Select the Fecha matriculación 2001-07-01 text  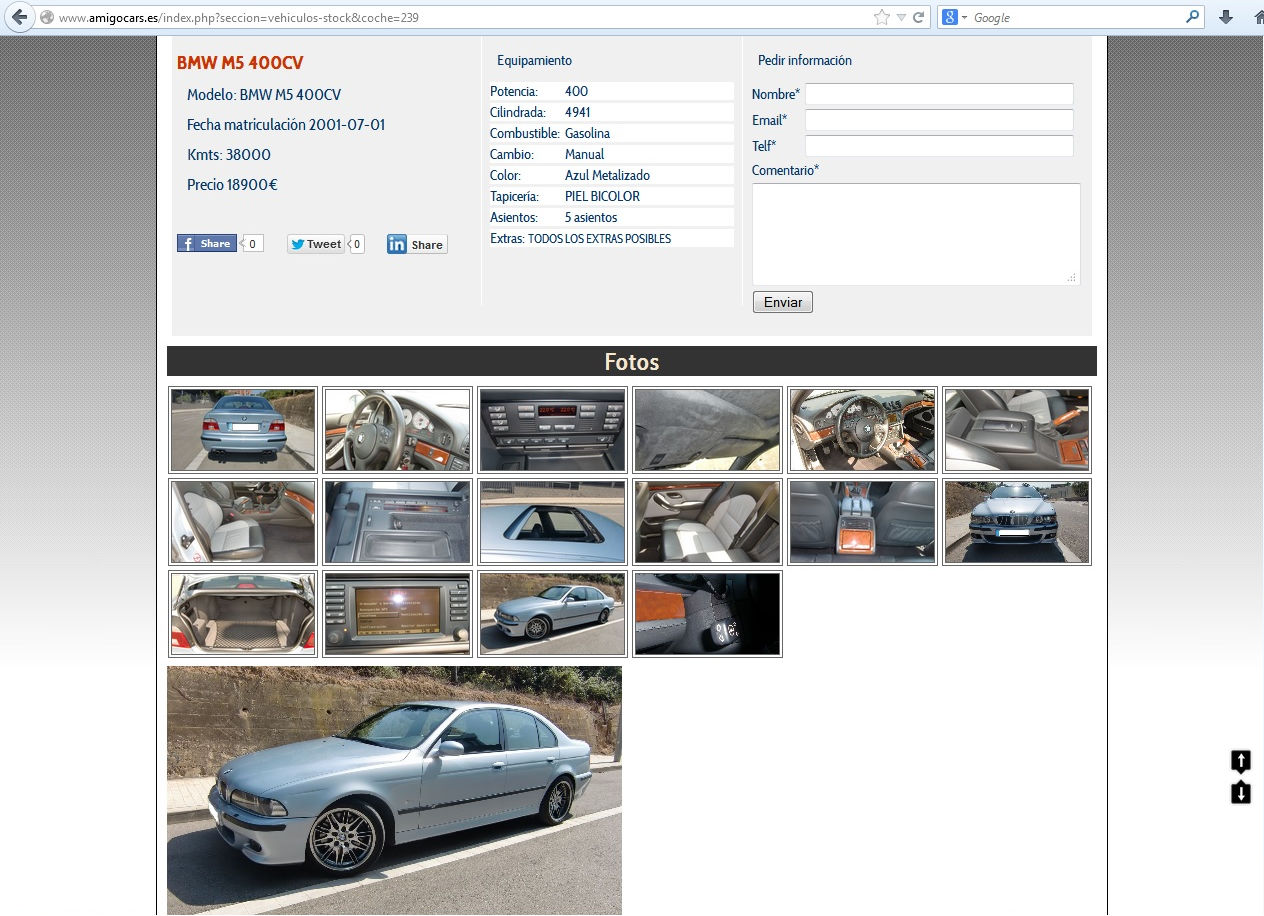click(x=286, y=125)
